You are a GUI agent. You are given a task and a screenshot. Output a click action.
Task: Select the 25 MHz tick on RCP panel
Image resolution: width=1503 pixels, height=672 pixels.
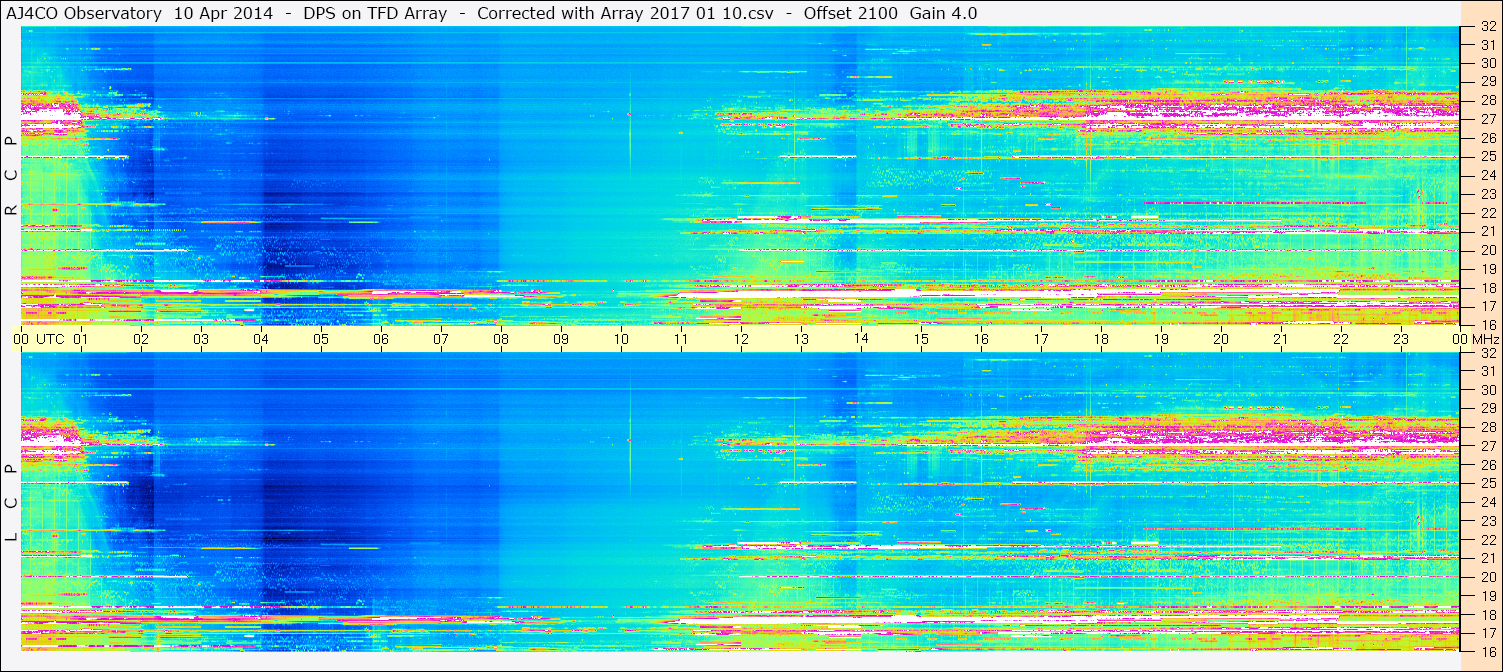tap(1488, 156)
